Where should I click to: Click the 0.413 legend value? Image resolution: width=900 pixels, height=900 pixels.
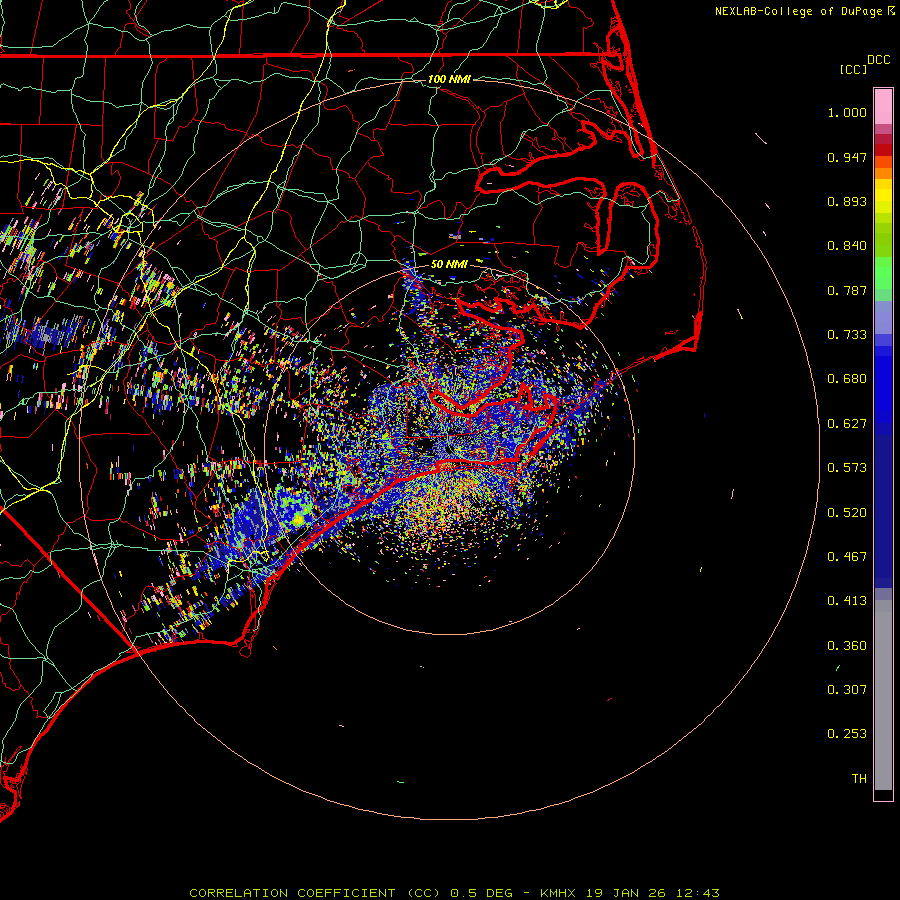click(847, 601)
